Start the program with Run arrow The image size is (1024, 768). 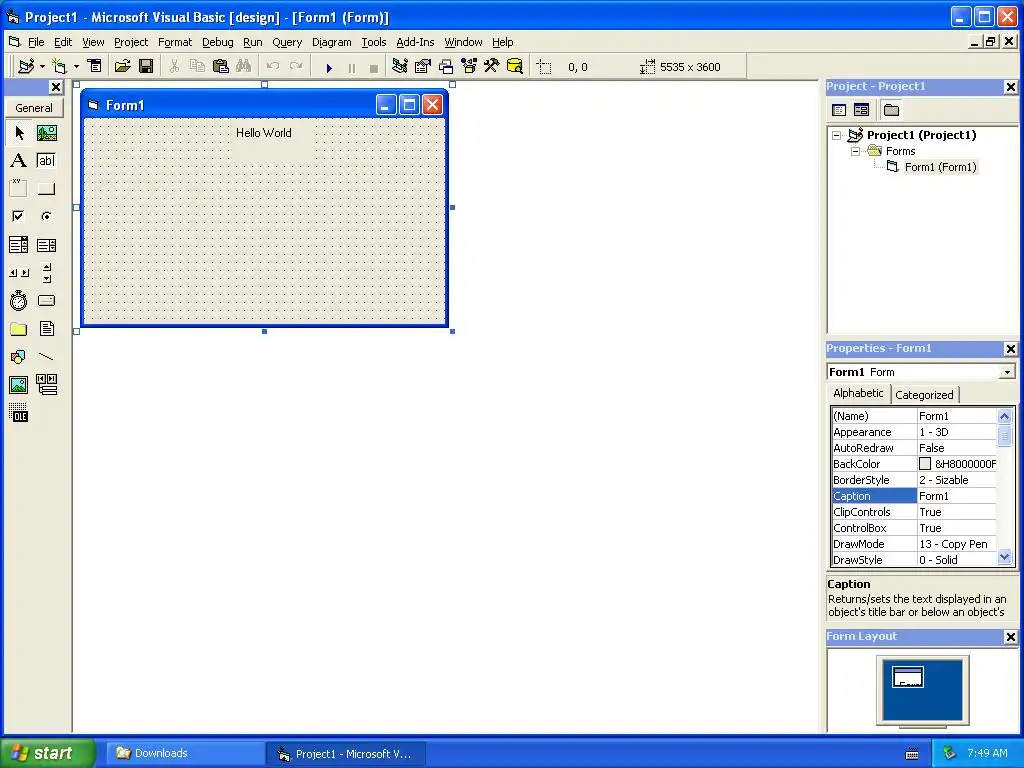pyautogui.click(x=329, y=67)
